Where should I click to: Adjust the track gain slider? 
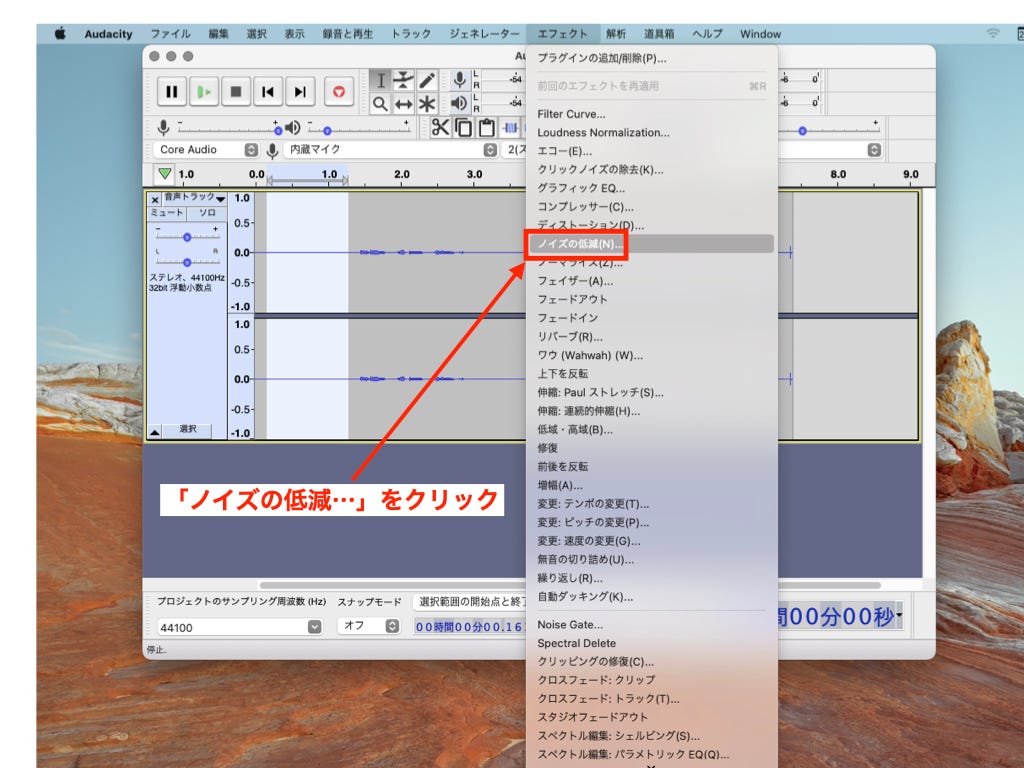[187, 236]
